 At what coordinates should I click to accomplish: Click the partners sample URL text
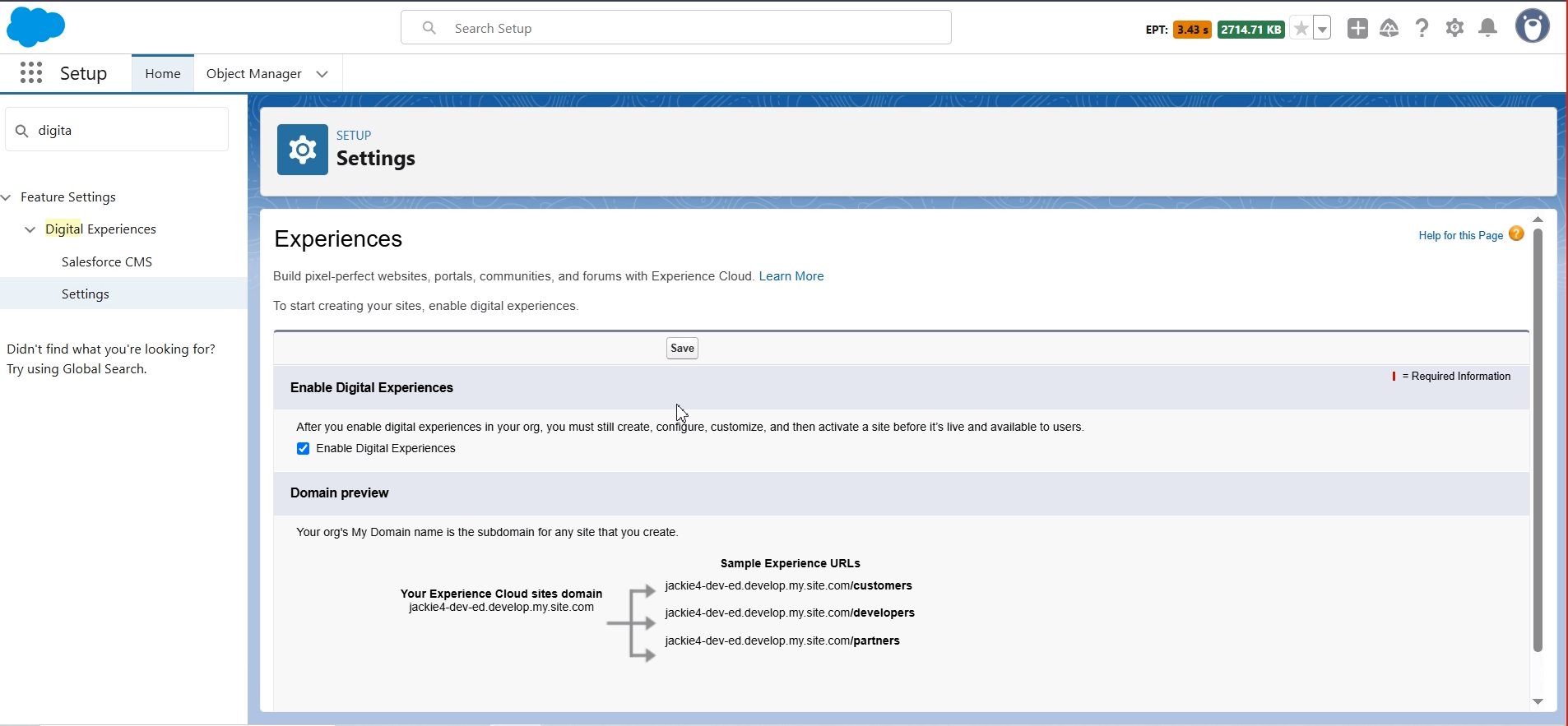pos(782,640)
